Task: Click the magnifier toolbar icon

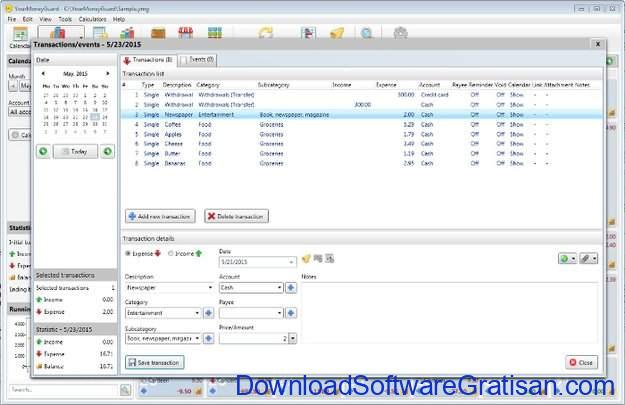Action: click(x=366, y=33)
